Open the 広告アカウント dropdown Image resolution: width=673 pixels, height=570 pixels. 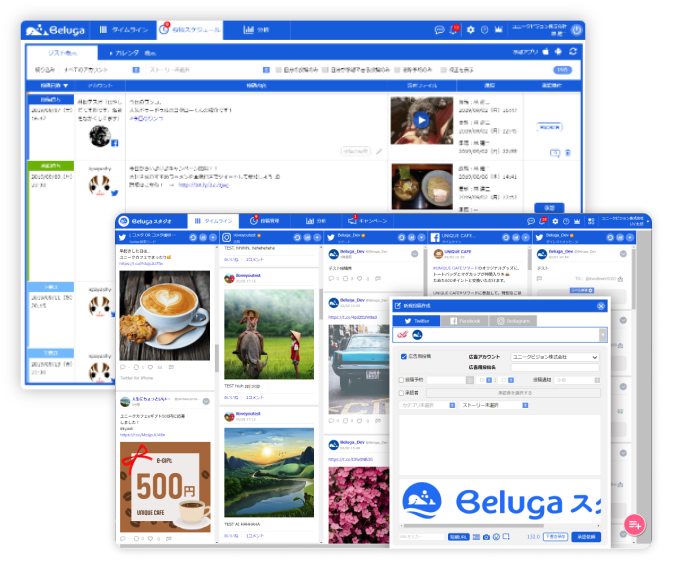555,357
